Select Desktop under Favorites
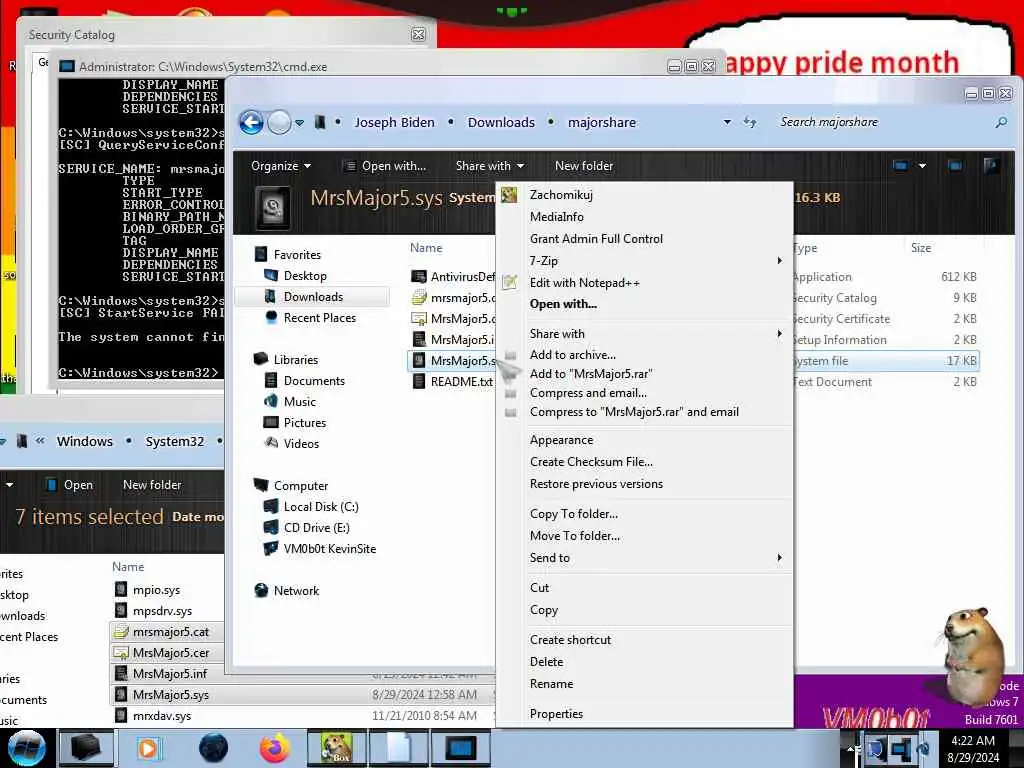1024x768 pixels. pos(304,276)
